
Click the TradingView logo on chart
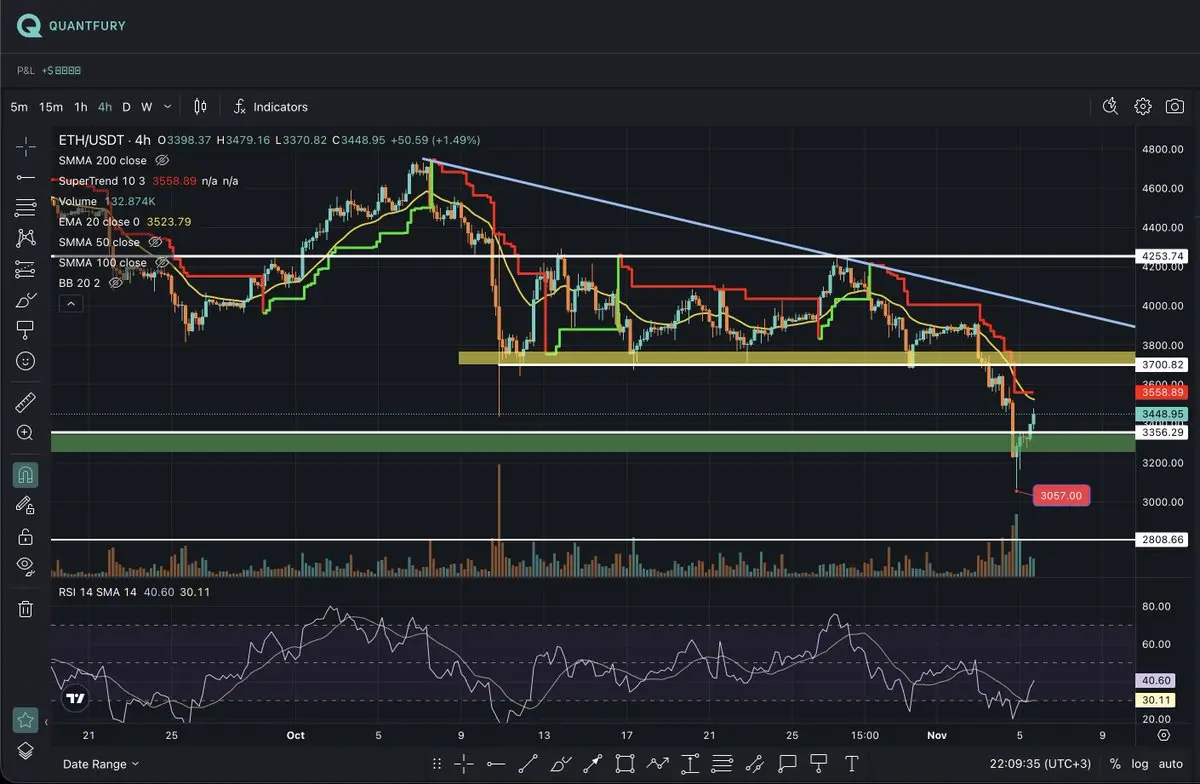tap(73, 699)
